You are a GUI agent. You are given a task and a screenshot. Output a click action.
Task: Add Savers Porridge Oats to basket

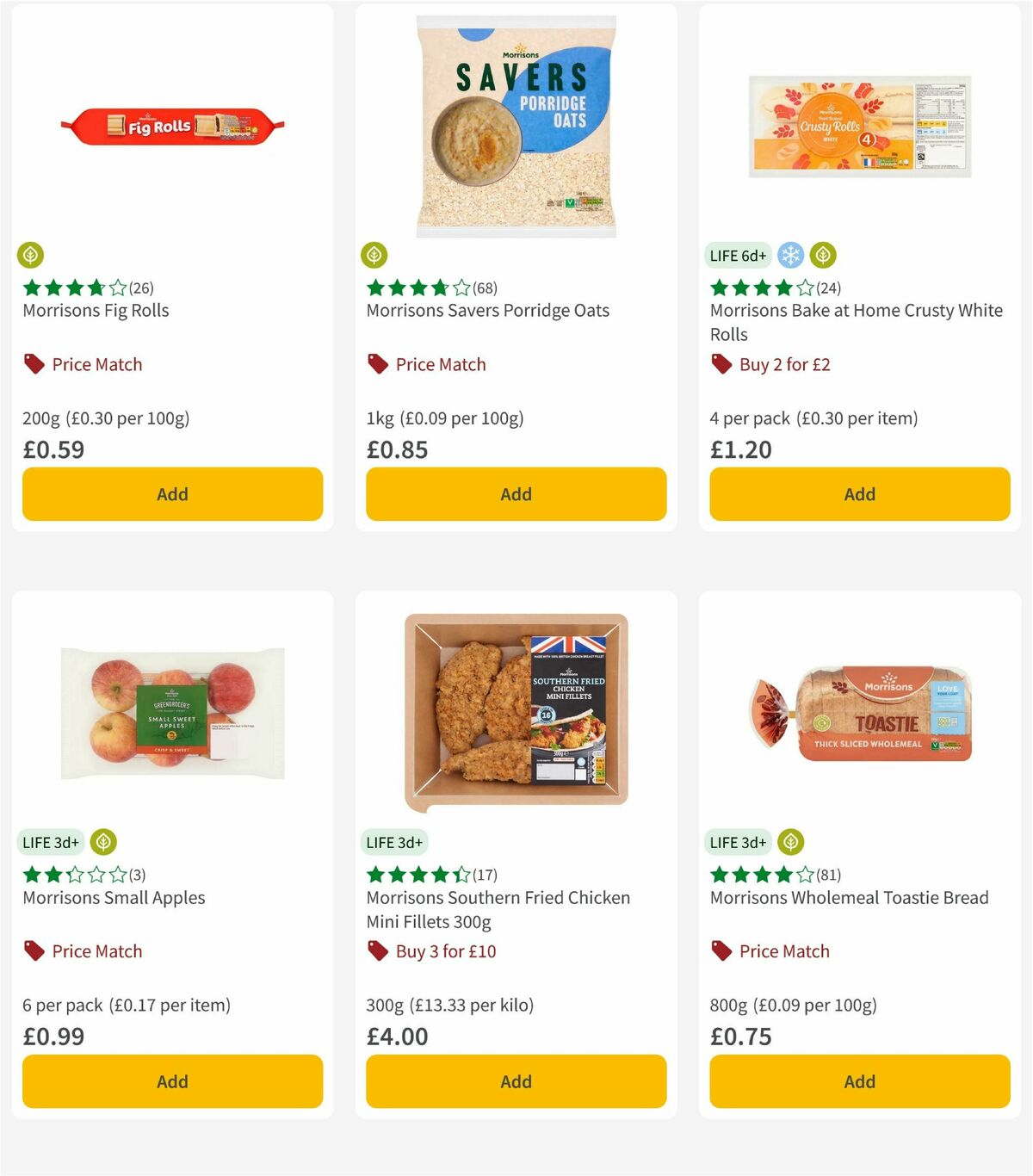point(516,494)
